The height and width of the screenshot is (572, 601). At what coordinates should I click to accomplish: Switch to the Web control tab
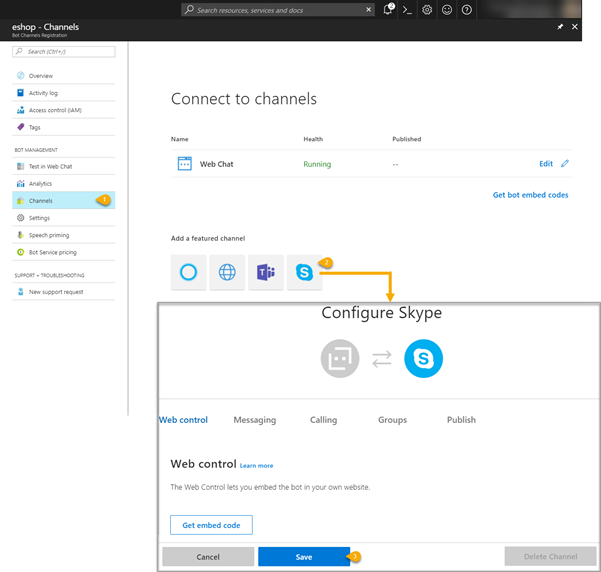click(183, 420)
